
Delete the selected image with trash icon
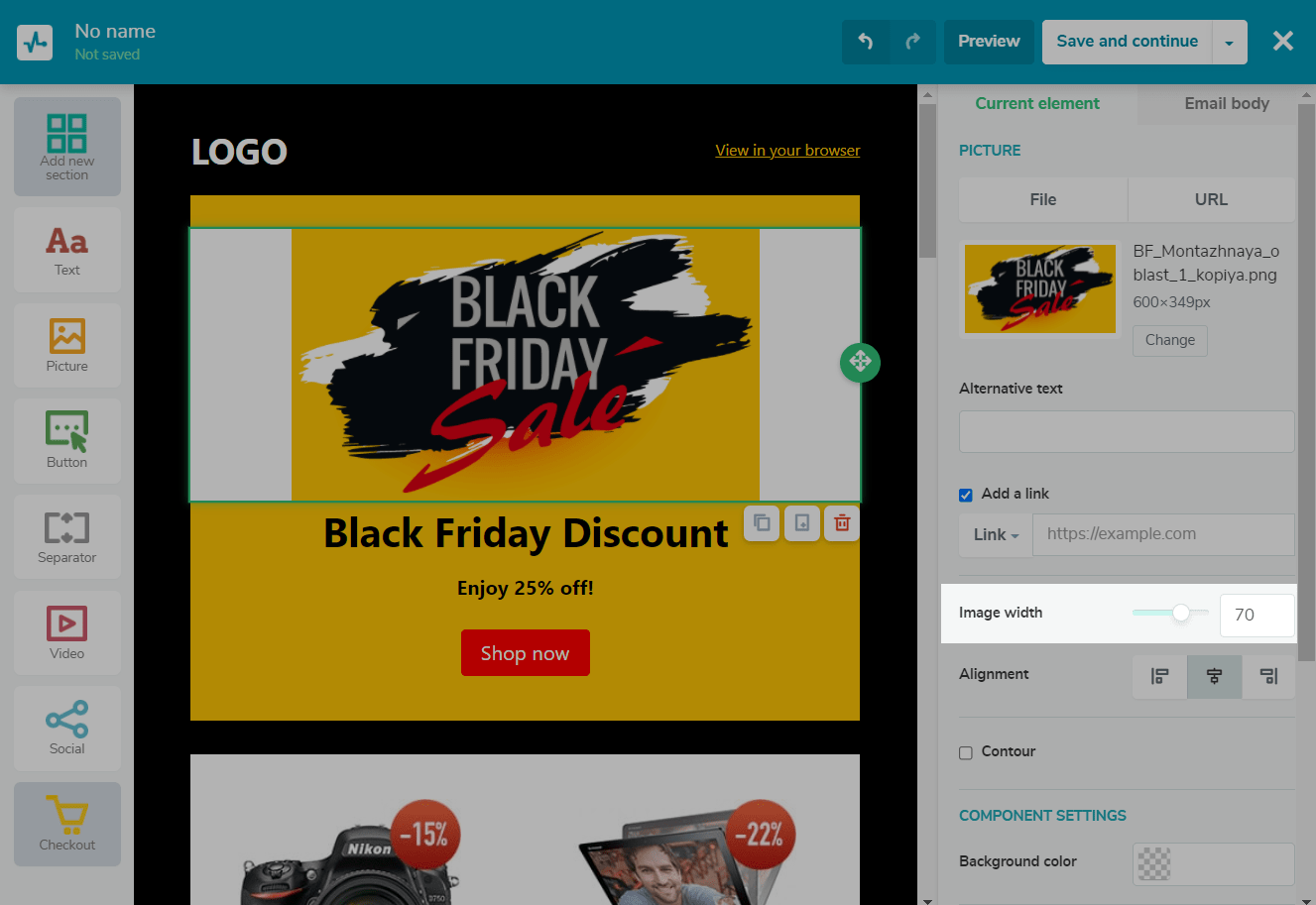[842, 523]
